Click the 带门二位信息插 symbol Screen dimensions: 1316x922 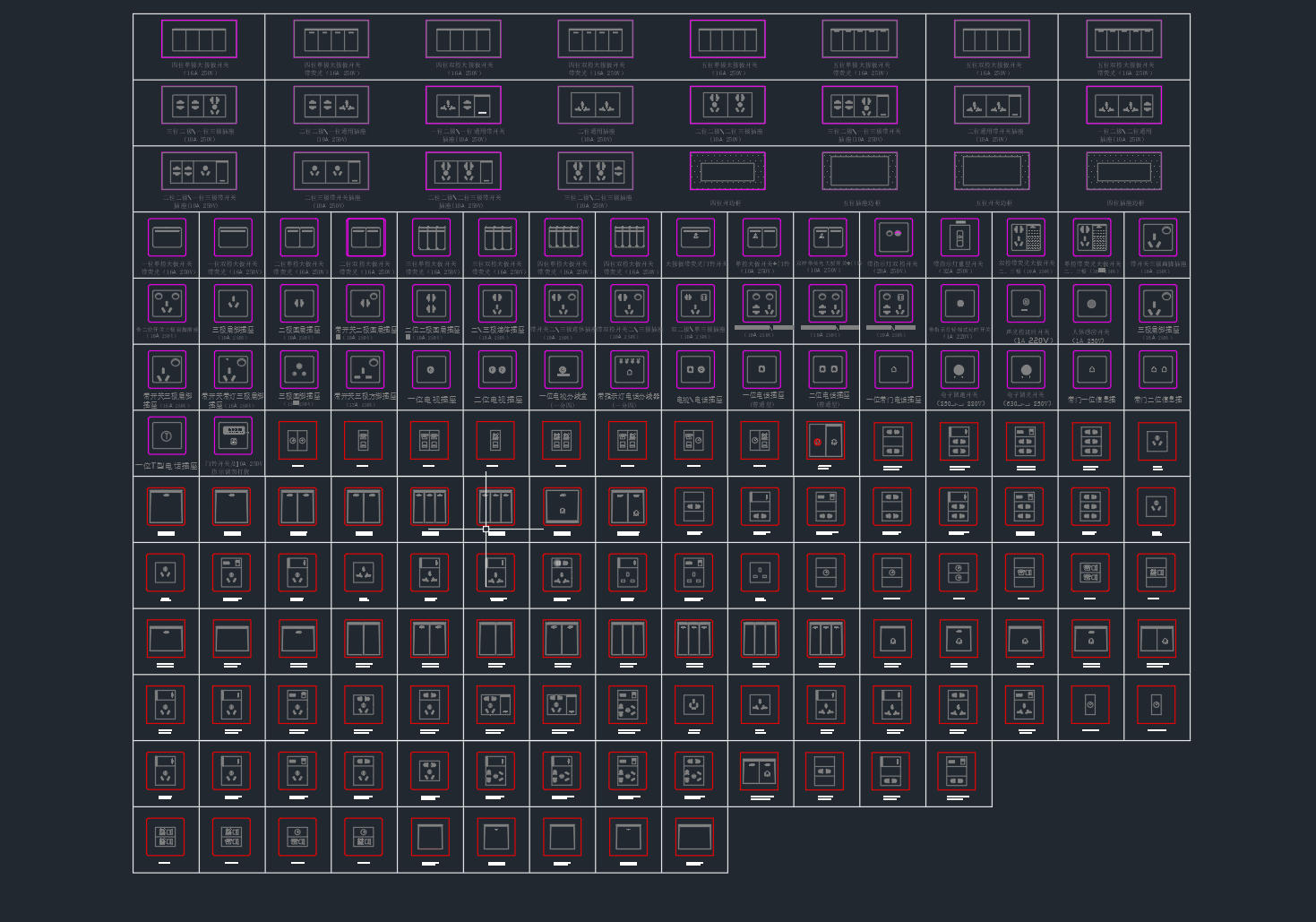[1157, 369]
